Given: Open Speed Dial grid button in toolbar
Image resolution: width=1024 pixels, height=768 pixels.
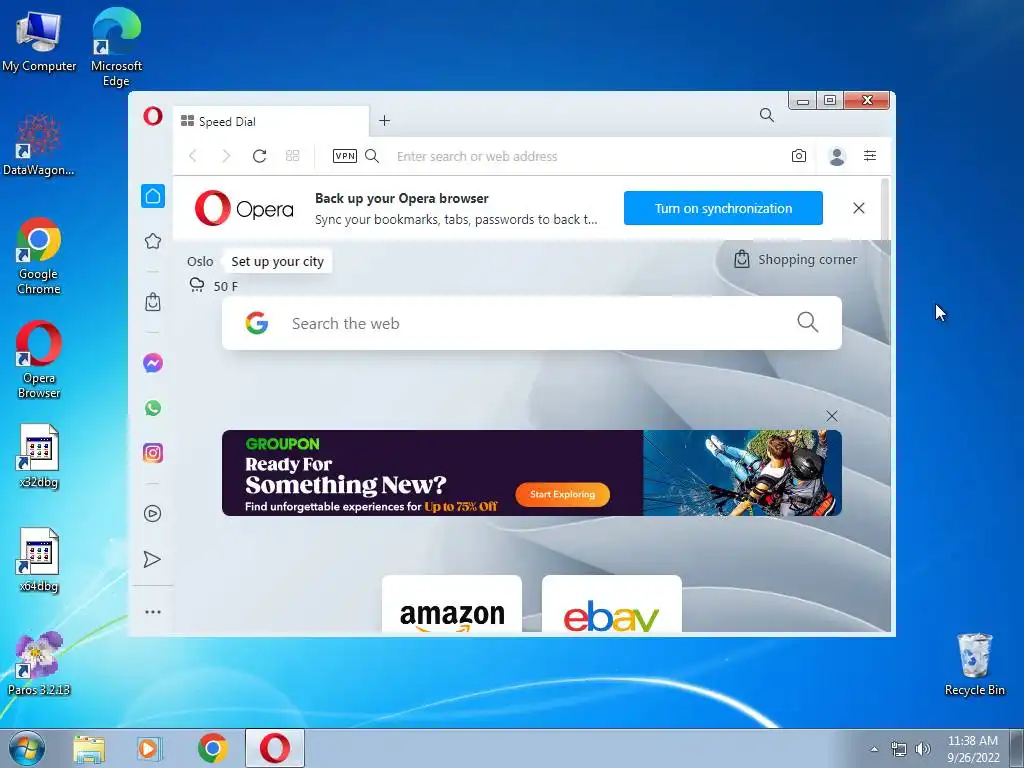Looking at the screenshot, I should [x=293, y=156].
